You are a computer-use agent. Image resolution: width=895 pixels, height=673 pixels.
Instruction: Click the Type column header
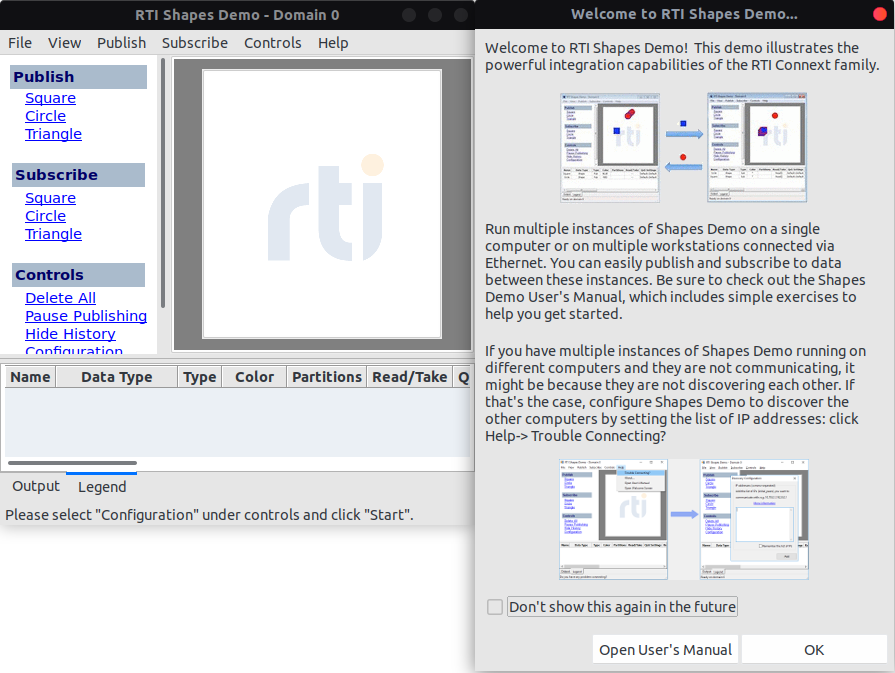(x=200, y=377)
